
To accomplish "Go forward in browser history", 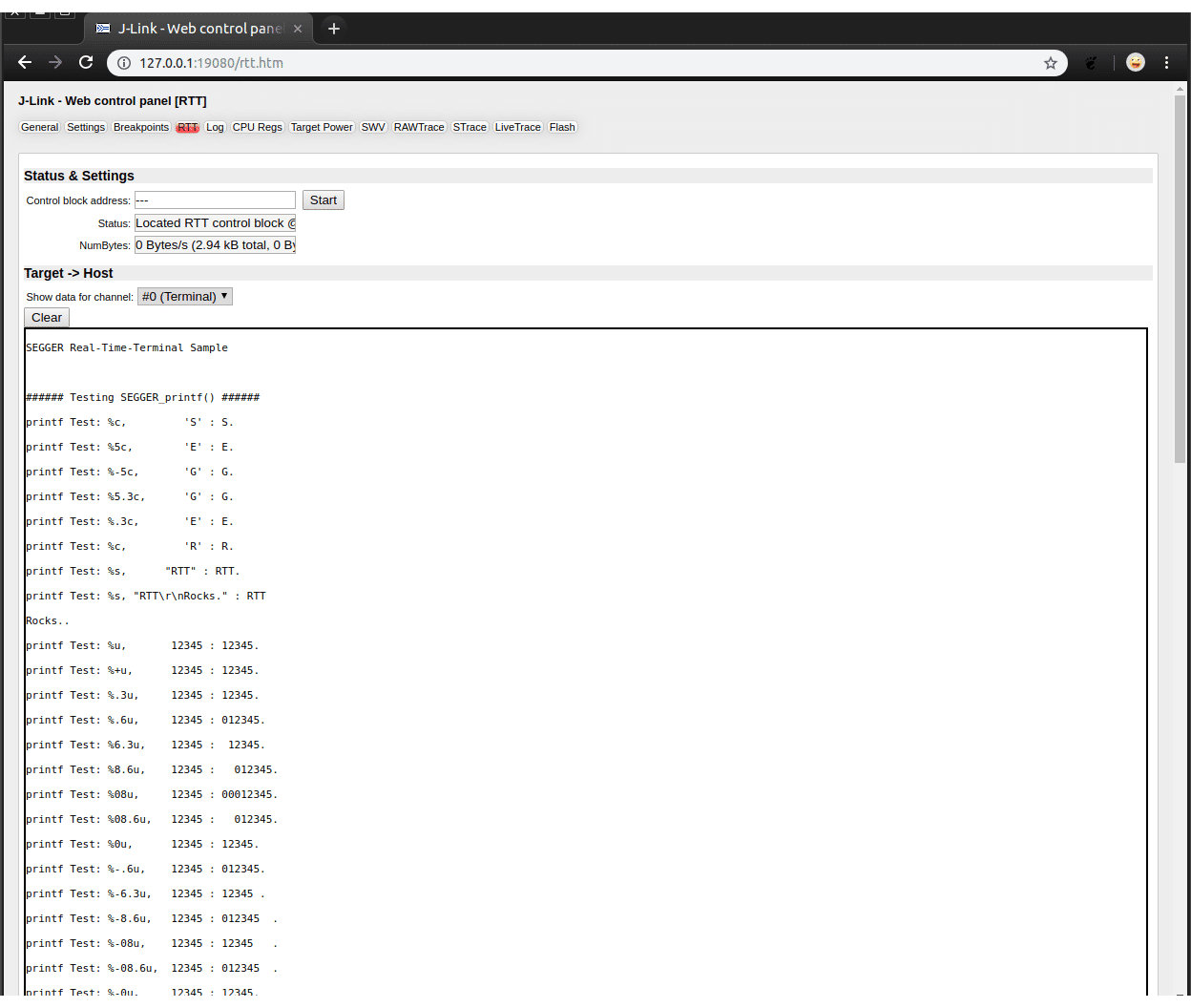I will click(x=55, y=63).
